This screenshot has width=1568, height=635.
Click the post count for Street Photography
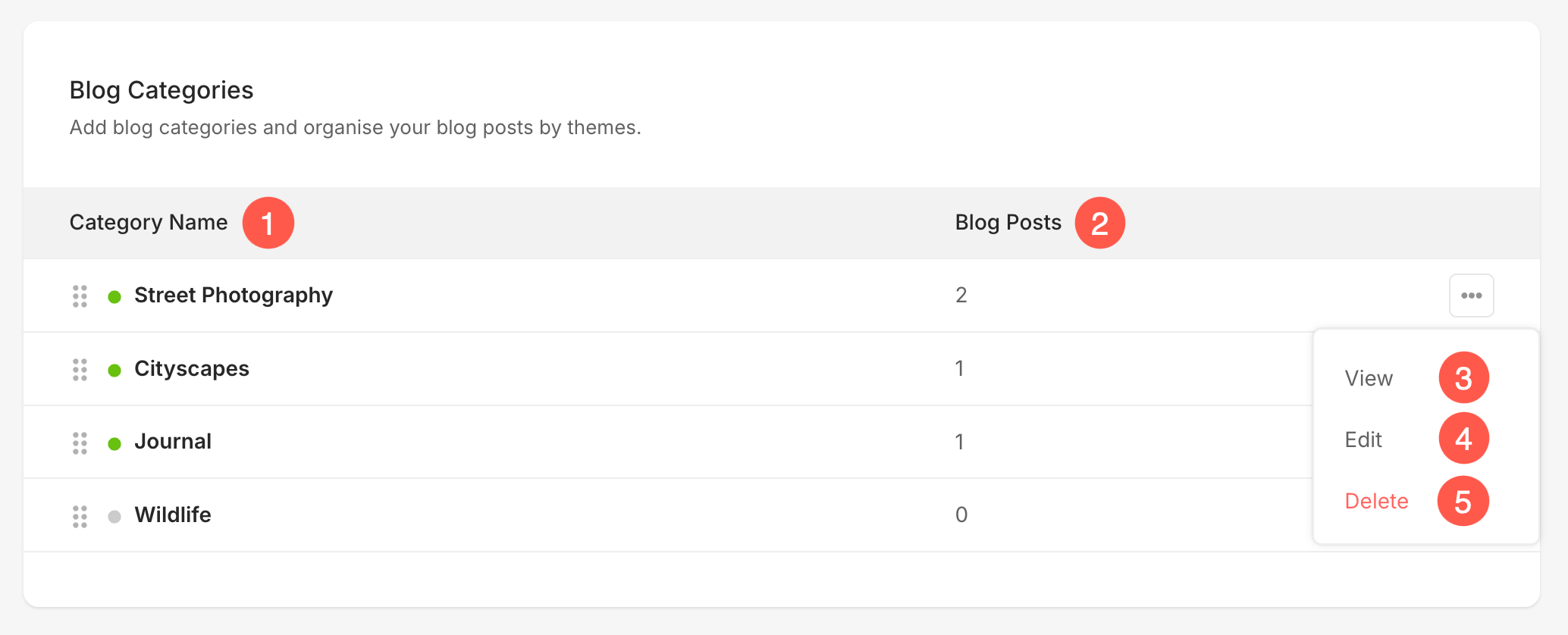pos(961,295)
